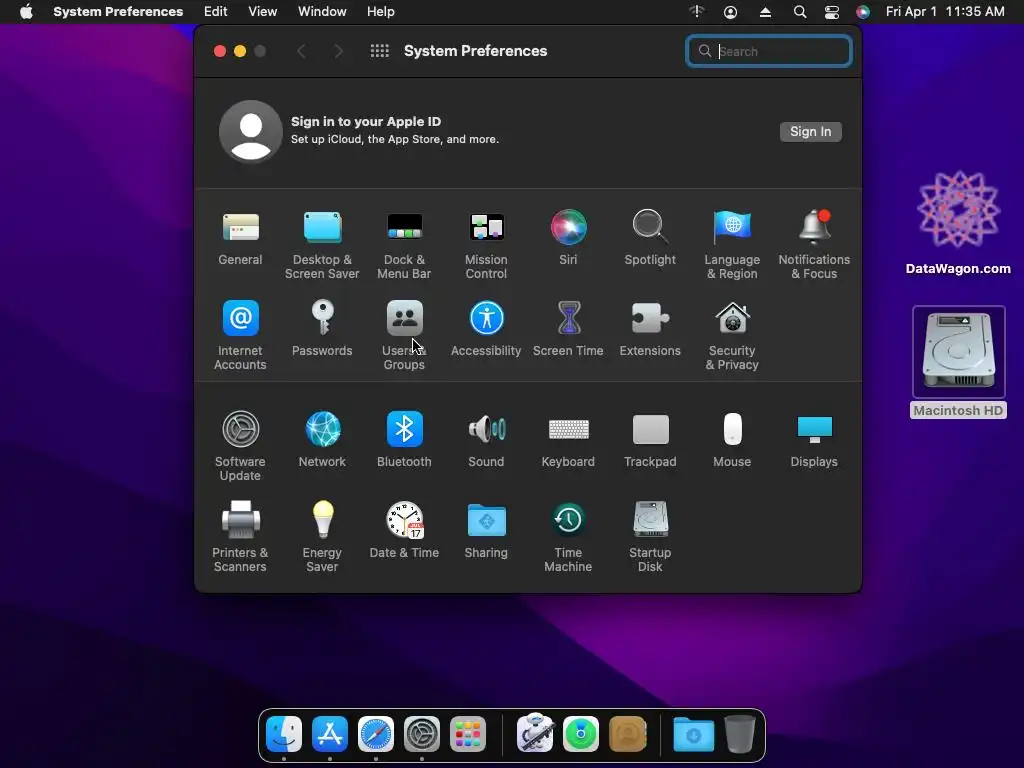
Task: Open the brown Contacts icon in the Dock
Action: (628, 734)
